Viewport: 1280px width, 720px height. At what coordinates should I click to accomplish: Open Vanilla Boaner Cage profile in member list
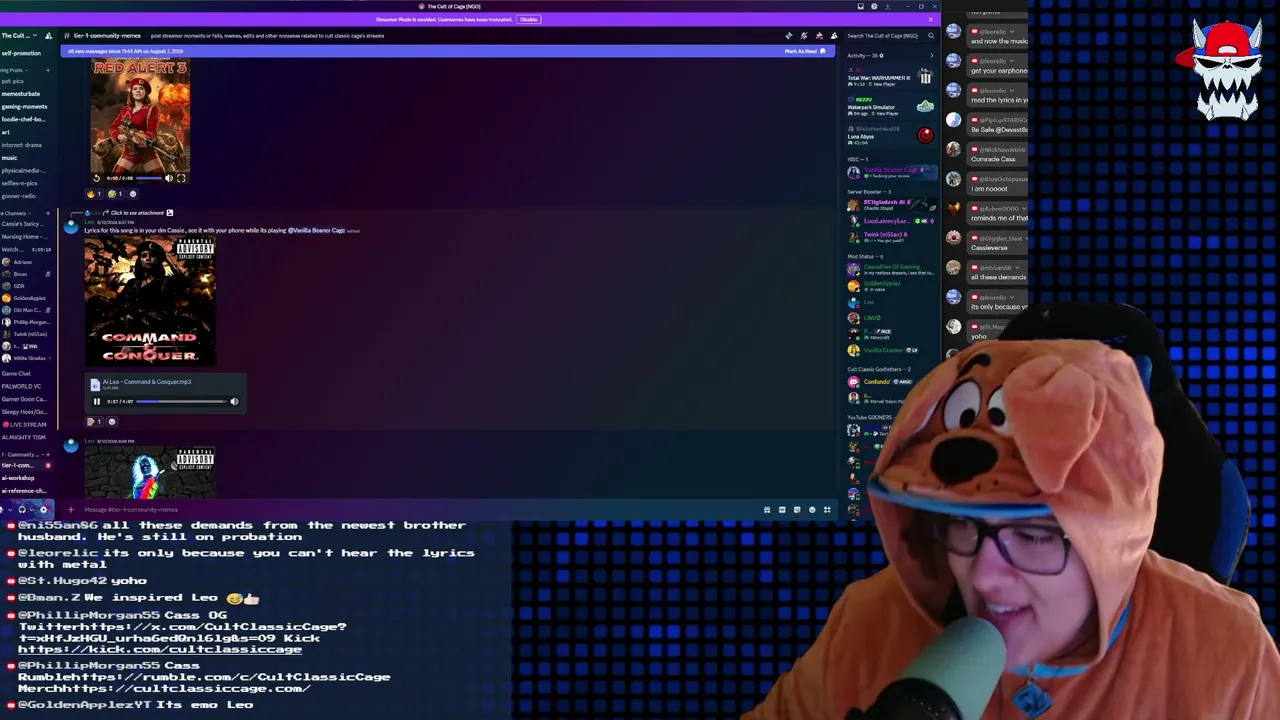tap(891, 173)
